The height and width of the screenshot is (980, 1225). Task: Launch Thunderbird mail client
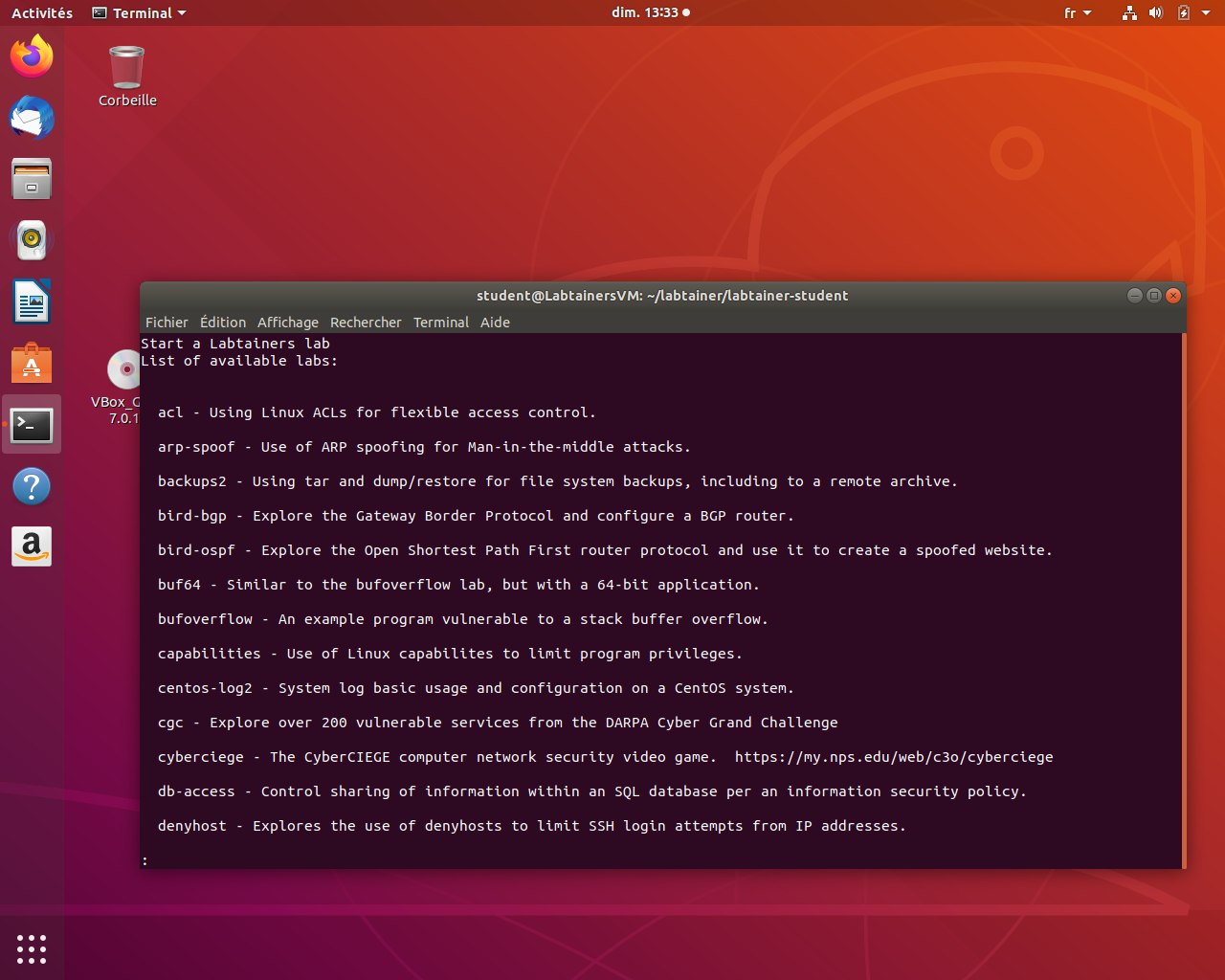[32, 118]
